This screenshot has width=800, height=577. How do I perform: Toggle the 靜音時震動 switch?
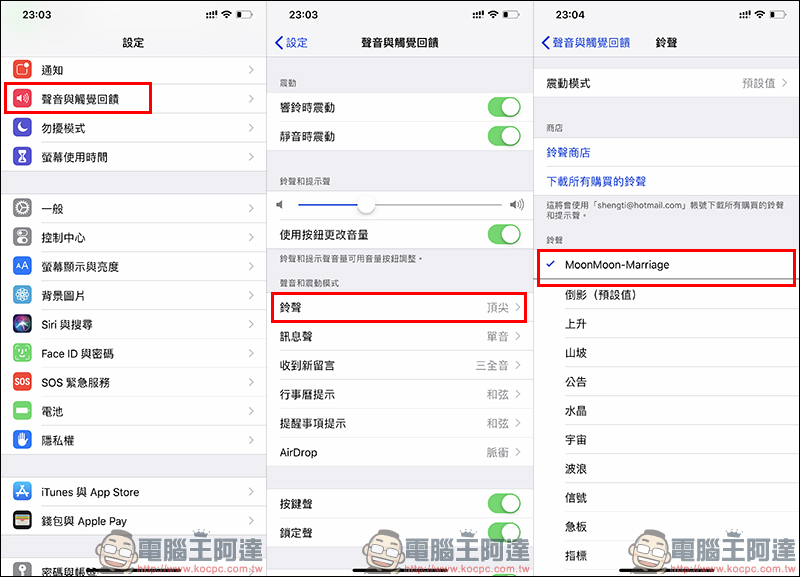[x=503, y=136]
